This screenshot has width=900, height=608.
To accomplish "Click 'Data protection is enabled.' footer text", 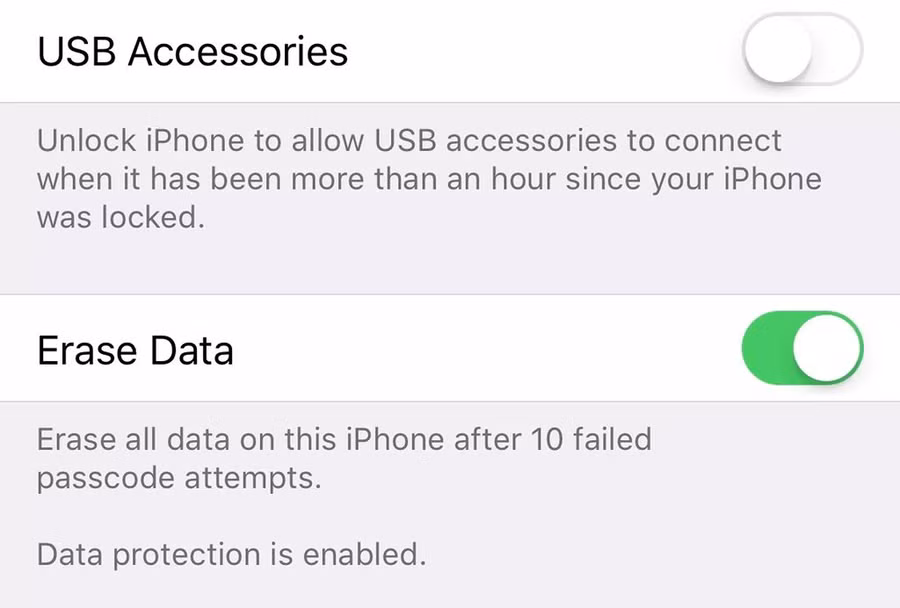I will tap(232, 555).
